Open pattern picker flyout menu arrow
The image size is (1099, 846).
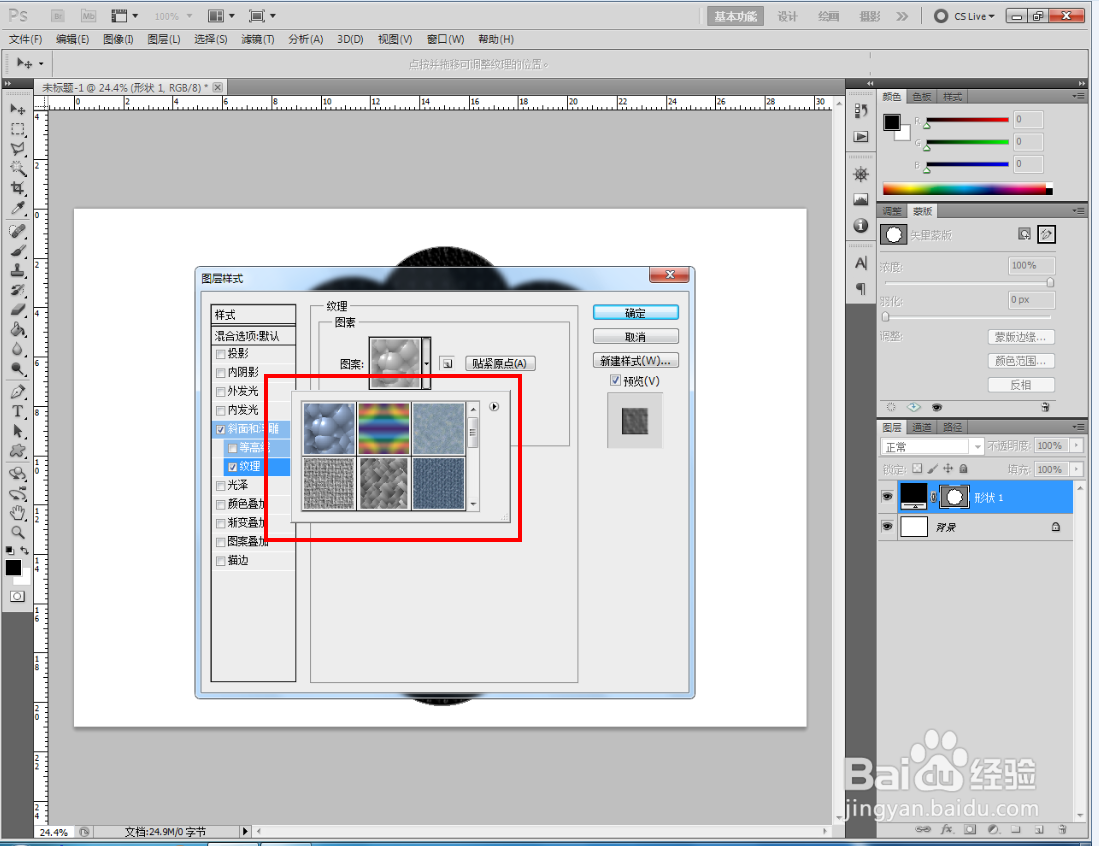494,407
